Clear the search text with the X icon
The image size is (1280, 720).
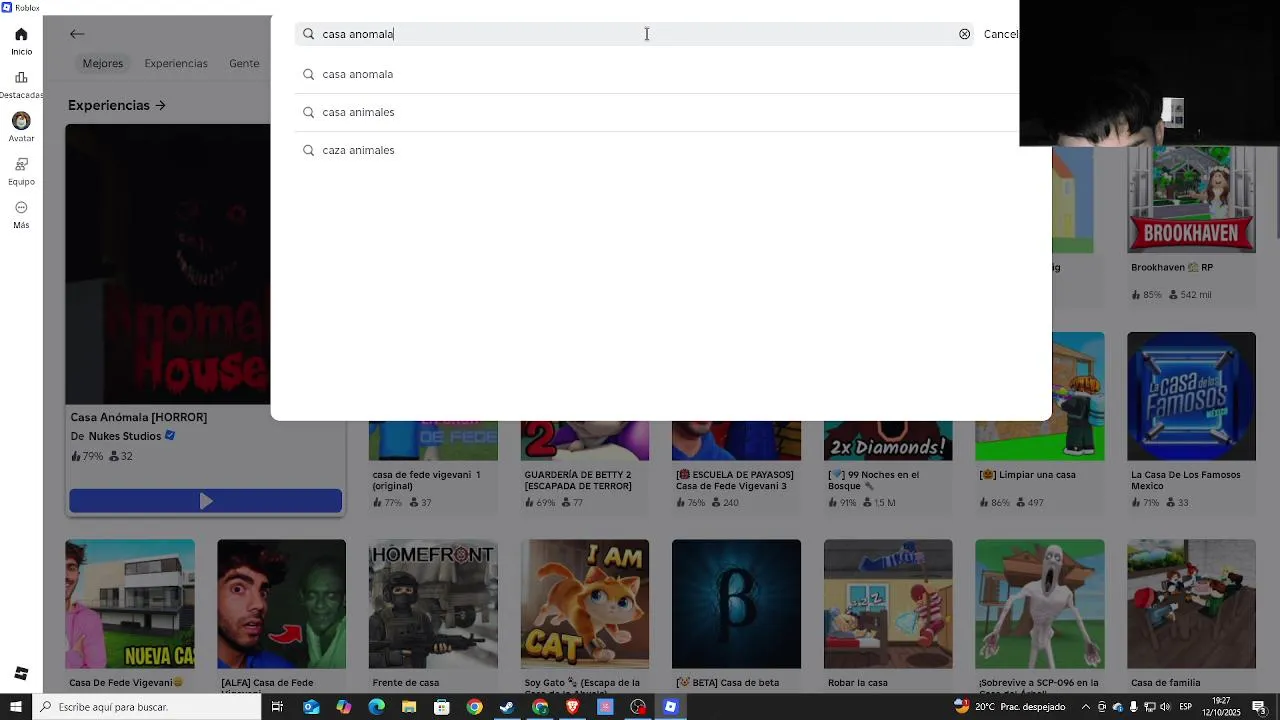pyautogui.click(x=964, y=34)
